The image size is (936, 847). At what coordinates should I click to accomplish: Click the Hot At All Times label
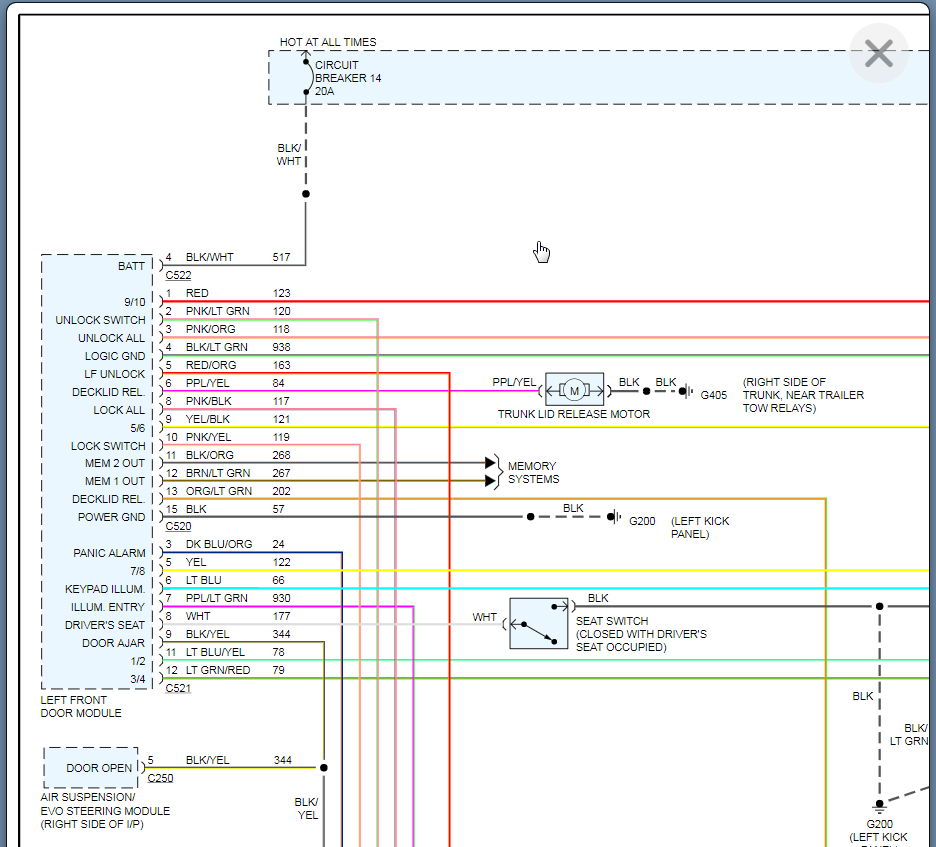coord(328,42)
